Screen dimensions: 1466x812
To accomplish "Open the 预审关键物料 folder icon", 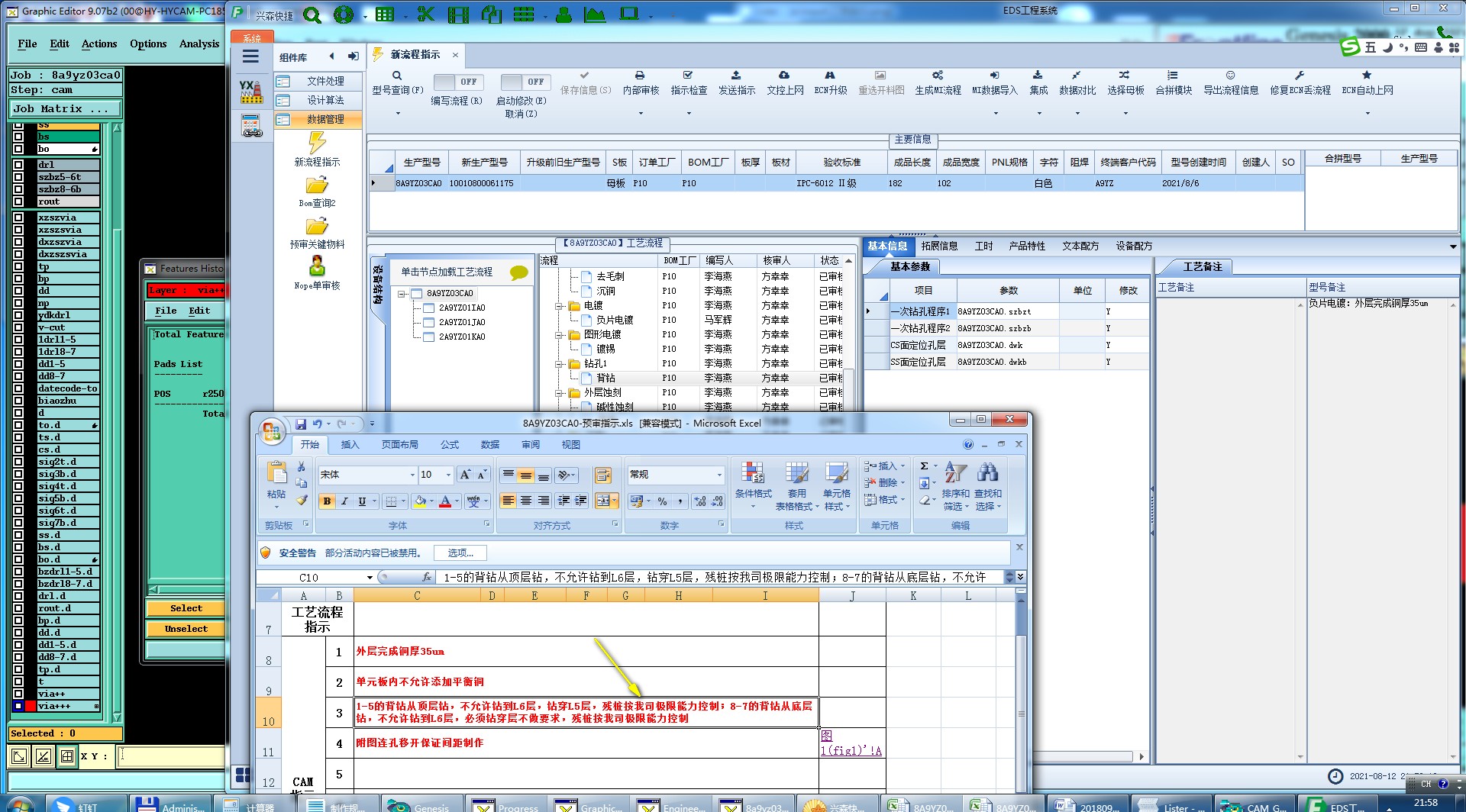I will (317, 227).
